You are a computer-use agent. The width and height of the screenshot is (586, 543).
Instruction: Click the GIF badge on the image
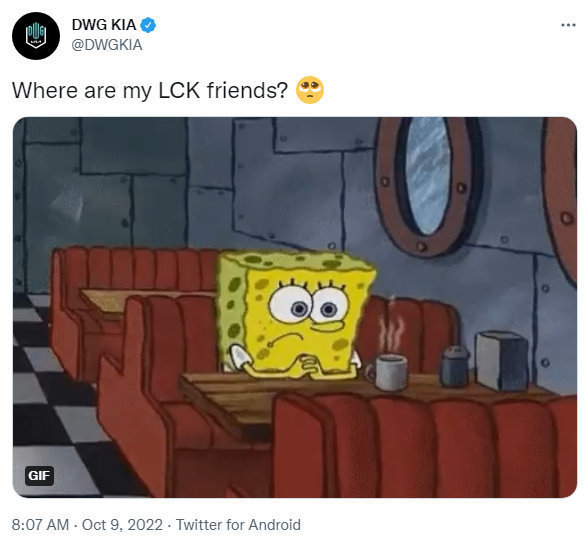point(39,476)
